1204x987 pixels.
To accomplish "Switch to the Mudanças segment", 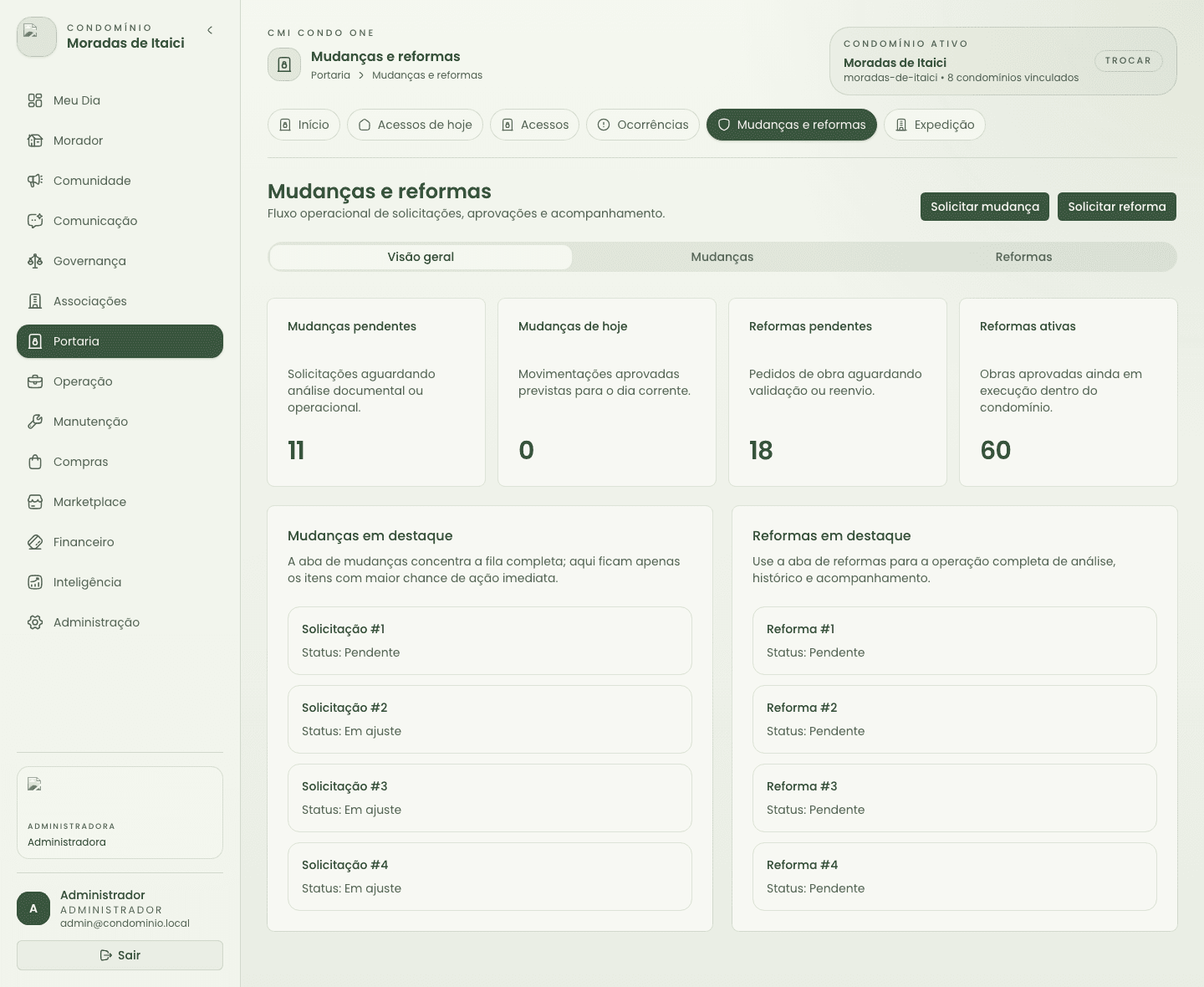I will point(722,257).
